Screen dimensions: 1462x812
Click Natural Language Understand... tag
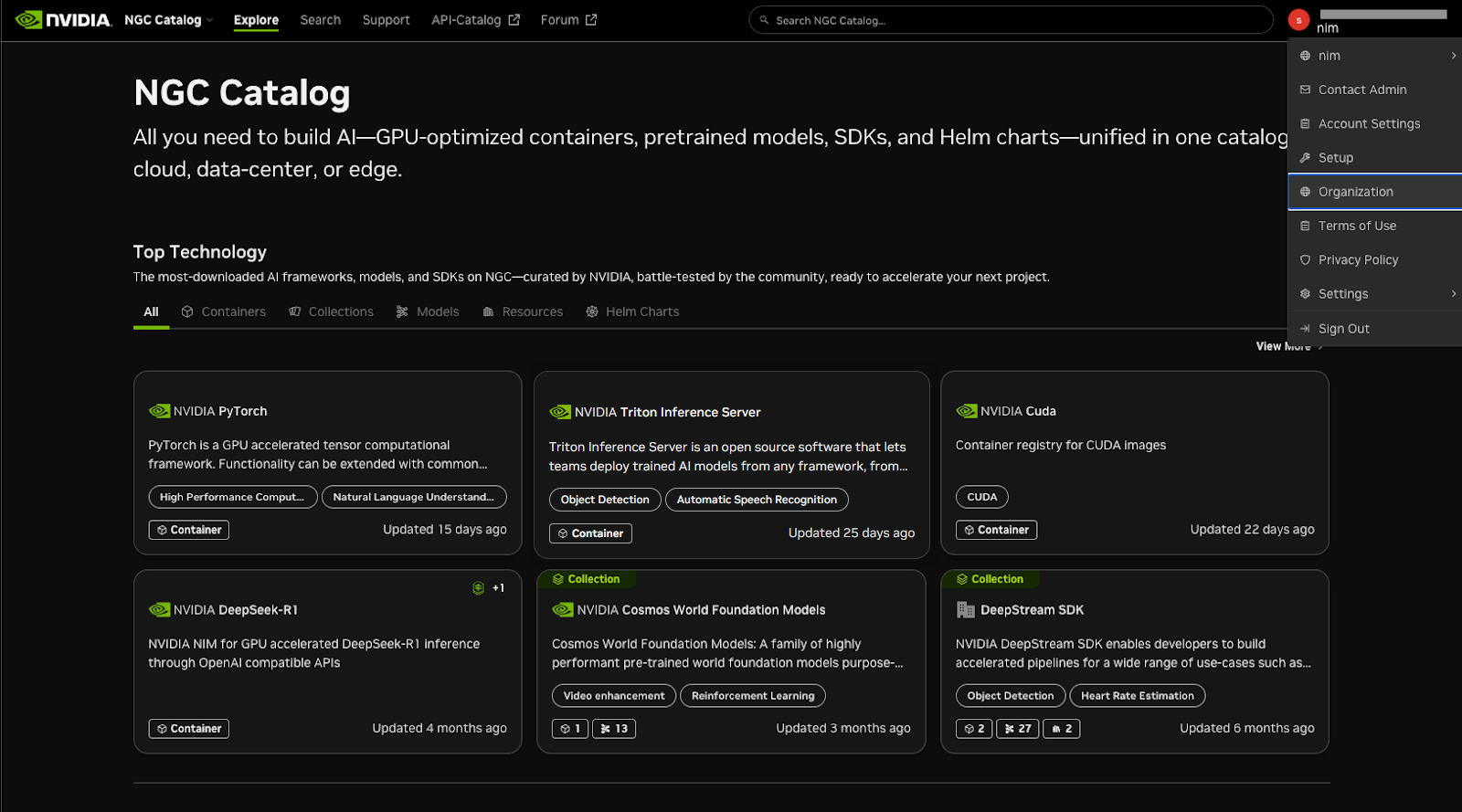click(x=414, y=497)
